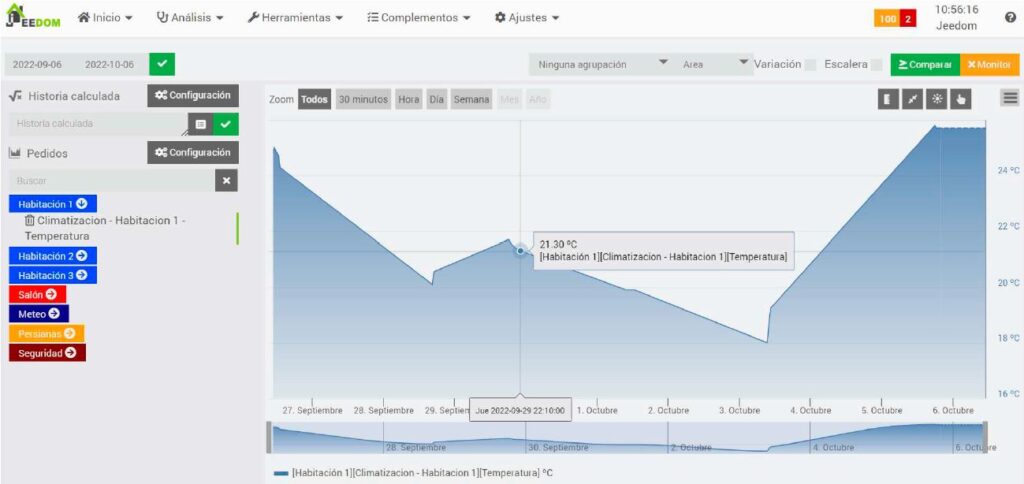
Task: Enable the Variación checkbox
Action: point(810,64)
